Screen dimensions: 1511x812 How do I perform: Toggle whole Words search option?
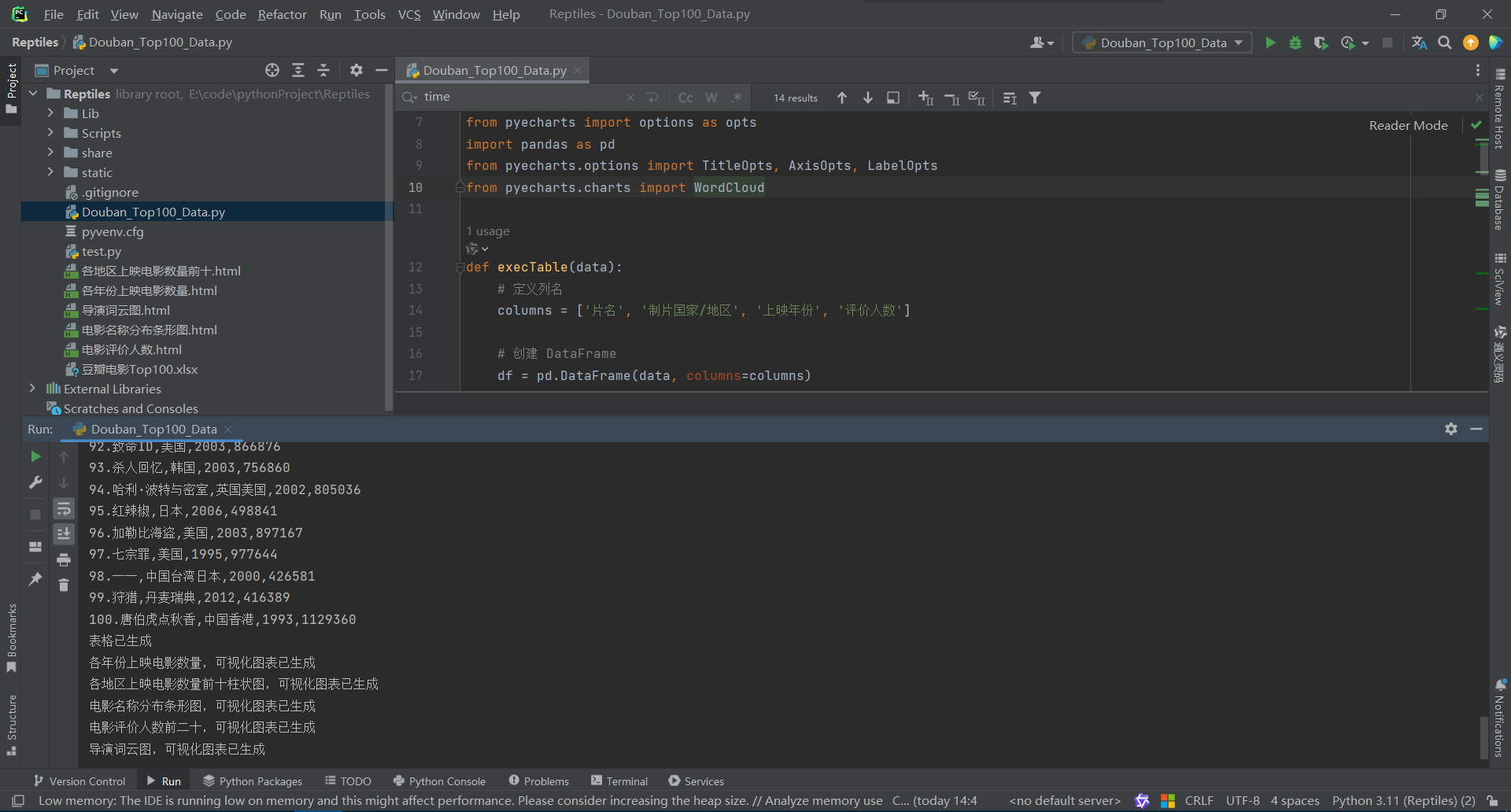pyautogui.click(x=711, y=98)
